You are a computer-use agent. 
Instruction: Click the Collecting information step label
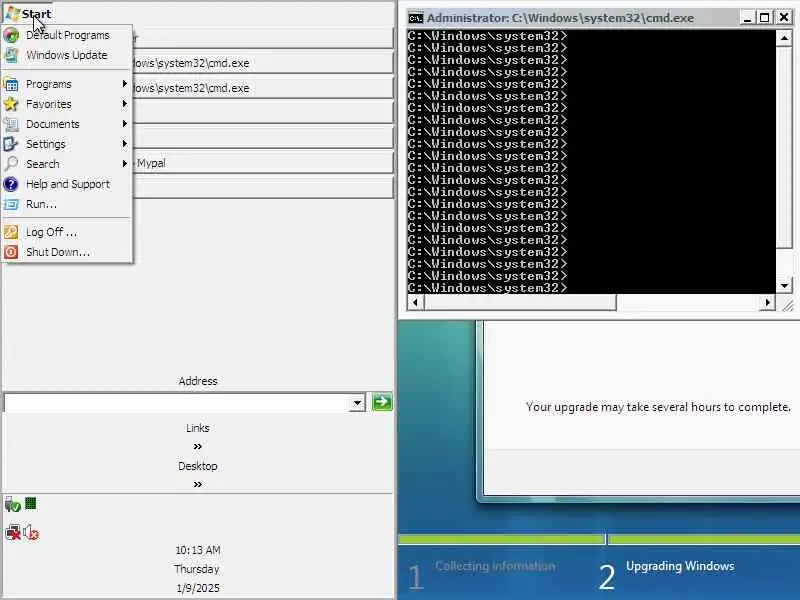click(495, 566)
